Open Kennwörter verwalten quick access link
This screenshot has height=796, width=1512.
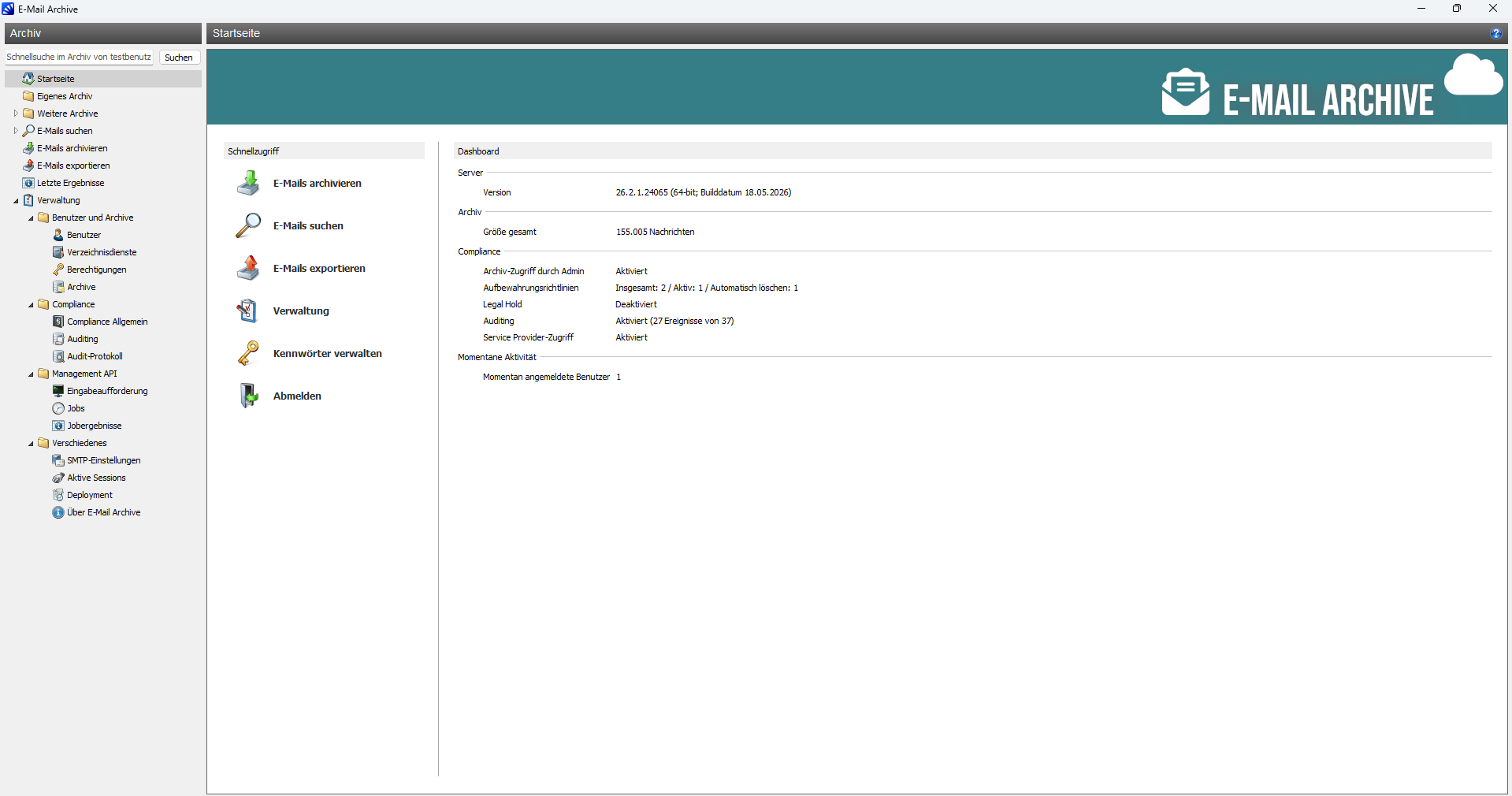coord(327,354)
